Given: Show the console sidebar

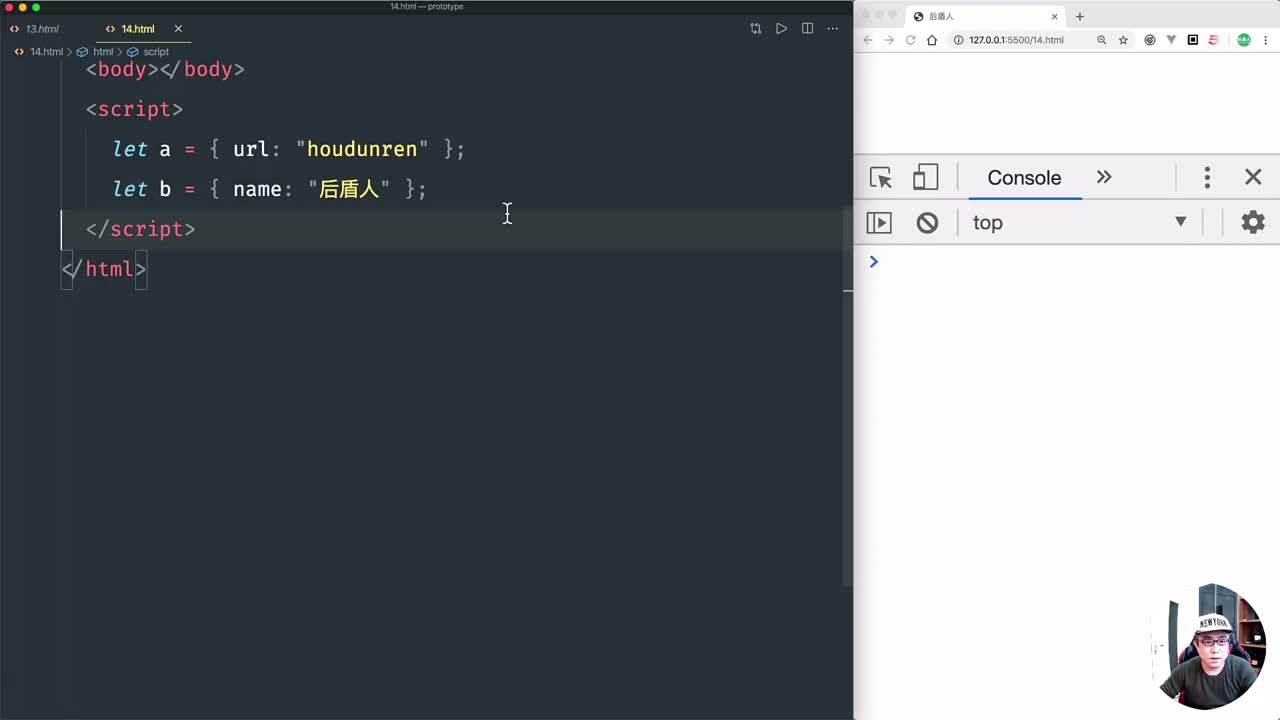Looking at the screenshot, I should [x=879, y=222].
